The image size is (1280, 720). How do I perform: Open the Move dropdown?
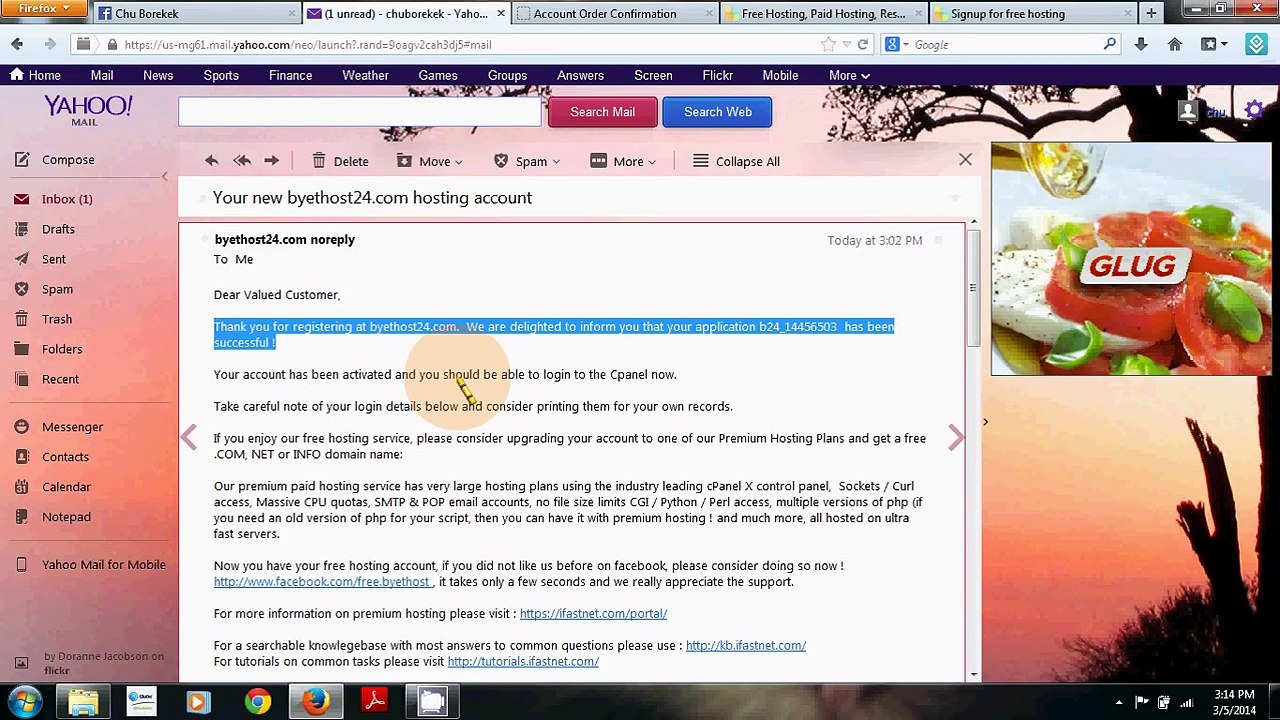pyautogui.click(x=430, y=161)
